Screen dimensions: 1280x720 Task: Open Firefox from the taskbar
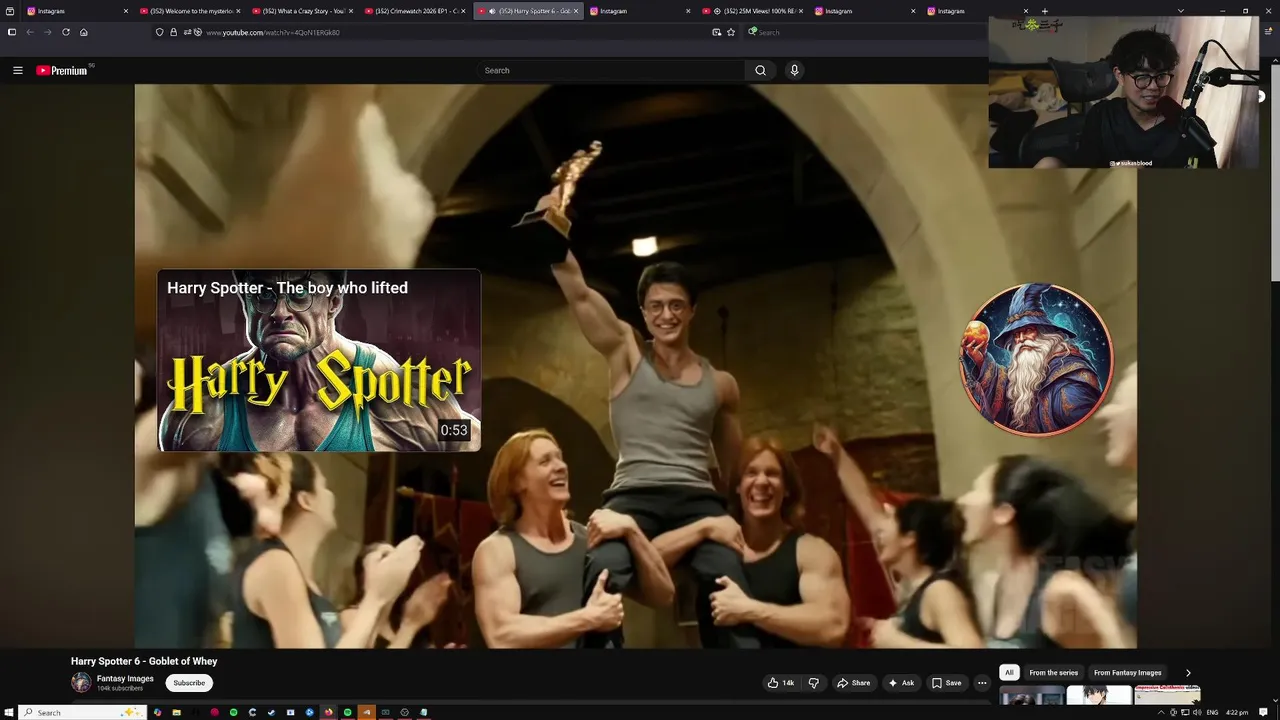328,712
